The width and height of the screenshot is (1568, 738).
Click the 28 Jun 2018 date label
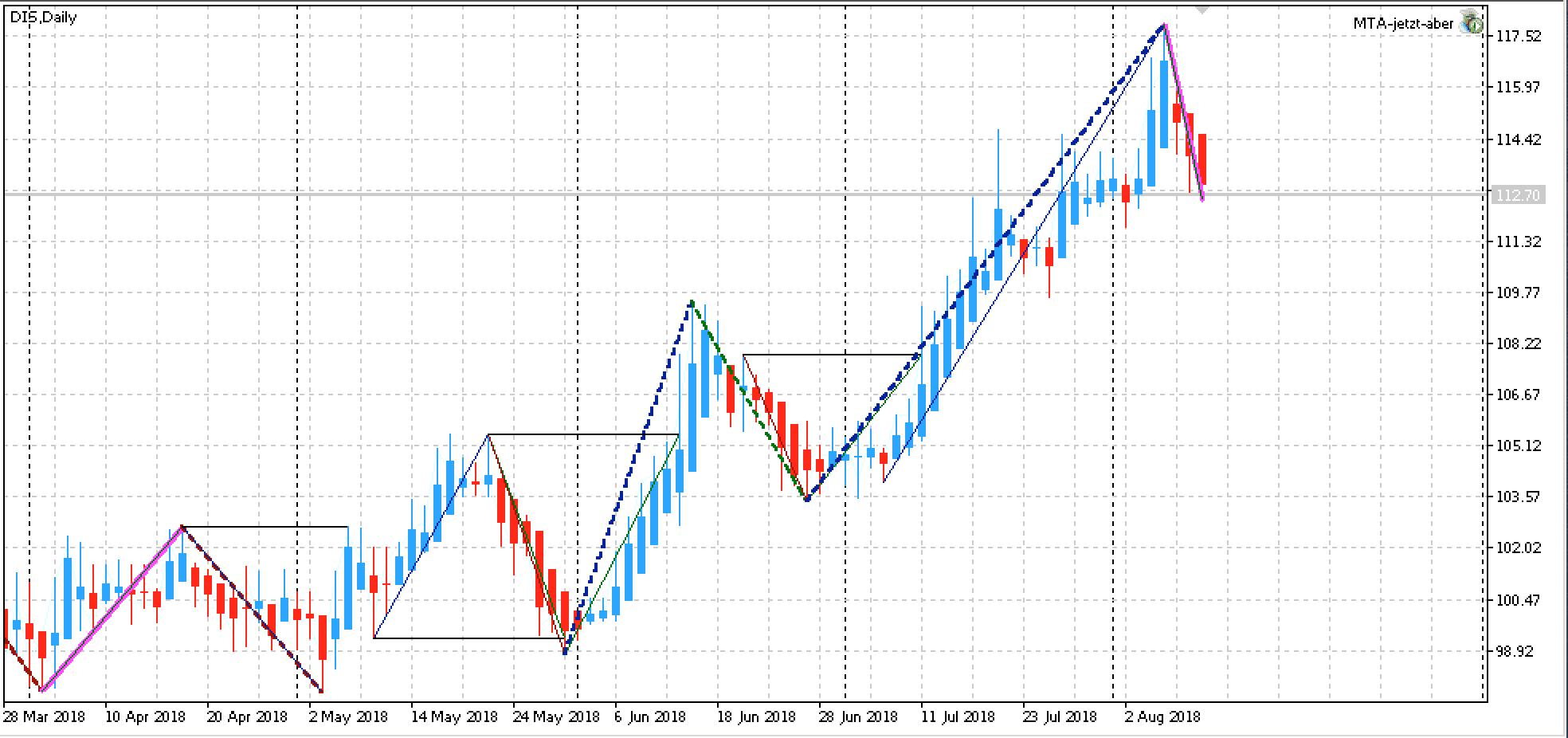click(858, 716)
